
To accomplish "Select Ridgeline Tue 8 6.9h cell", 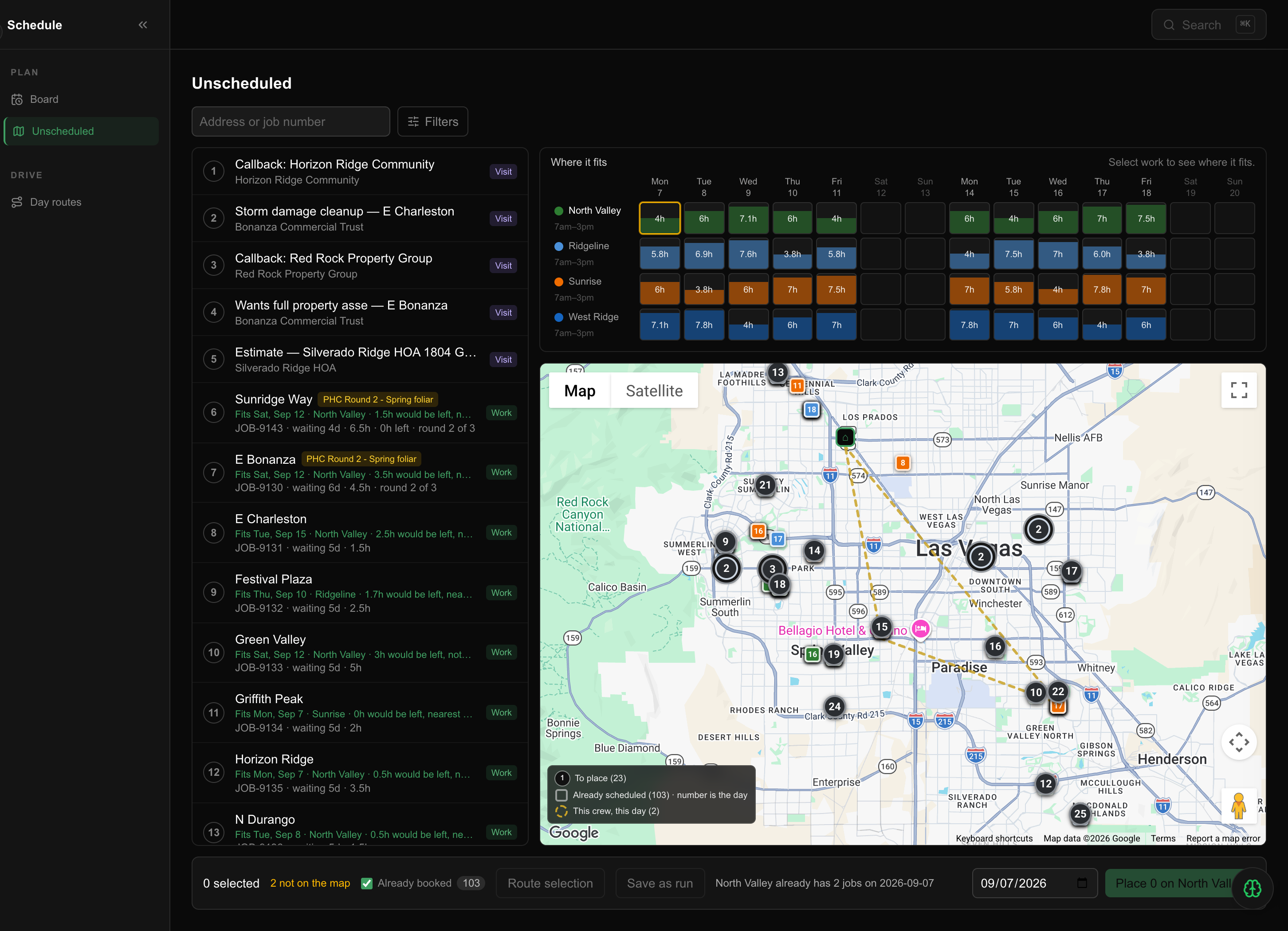I will point(703,254).
